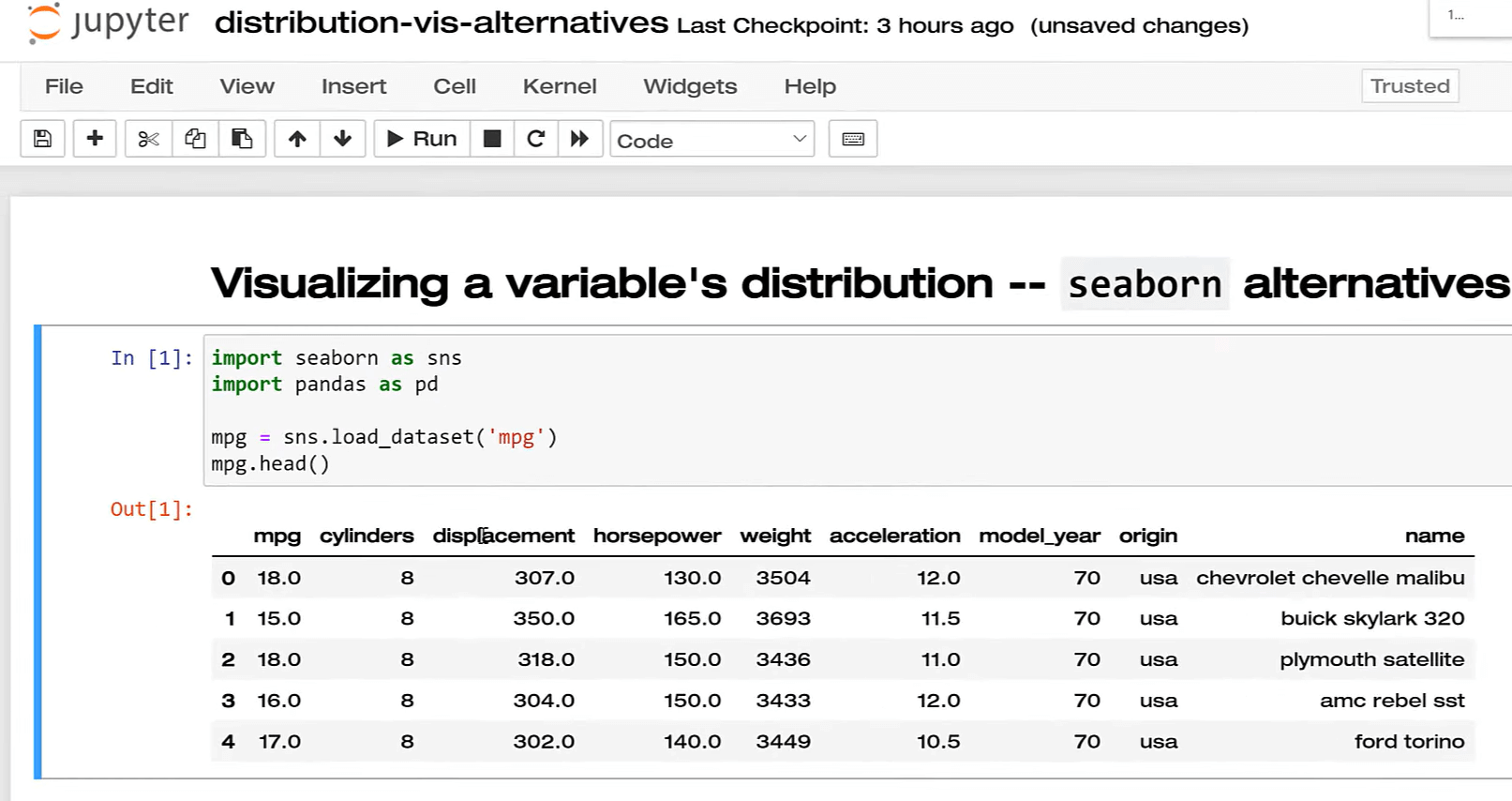Click displacement value 350.0
The width and height of the screenshot is (1512, 801).
pos(544,618)
